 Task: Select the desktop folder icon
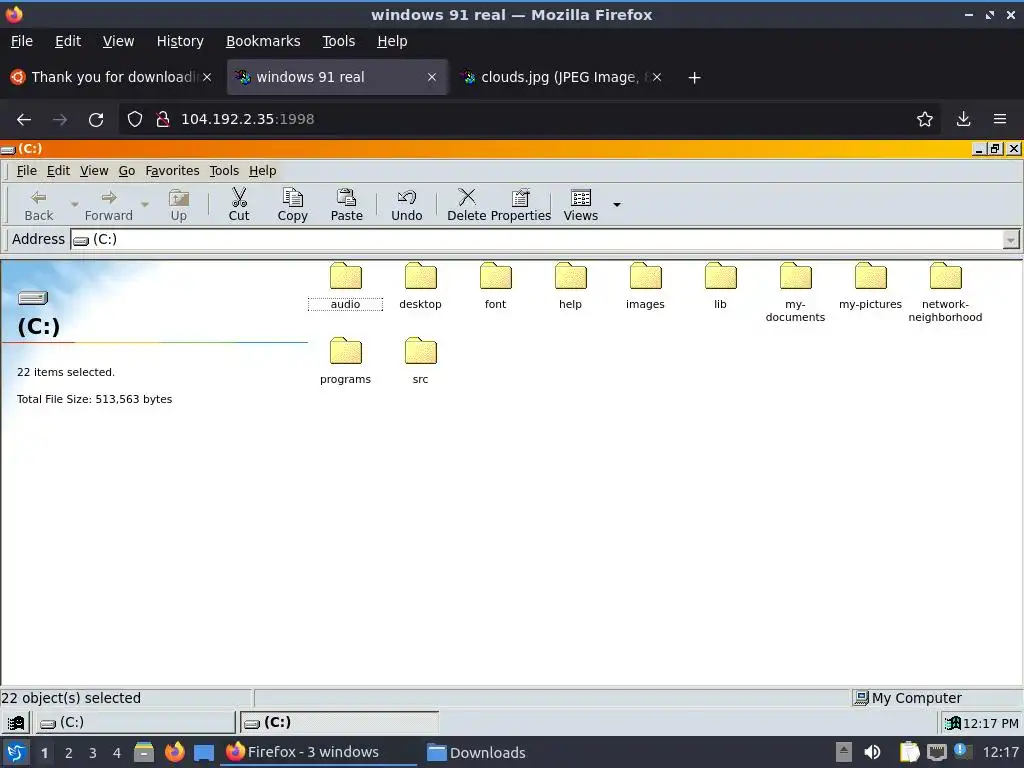[x=421, y=276]
